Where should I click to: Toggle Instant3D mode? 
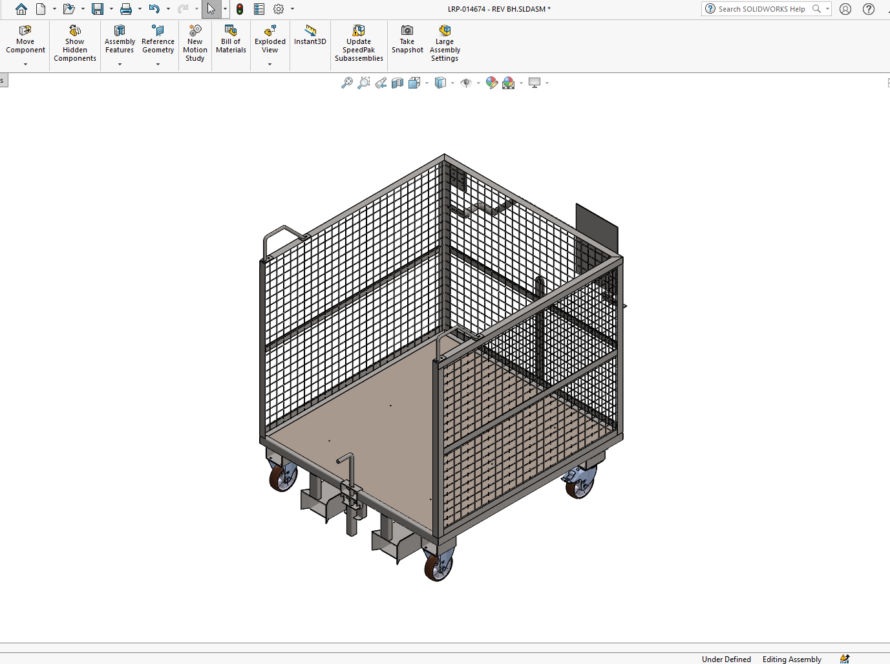click(x=310, y=36)
